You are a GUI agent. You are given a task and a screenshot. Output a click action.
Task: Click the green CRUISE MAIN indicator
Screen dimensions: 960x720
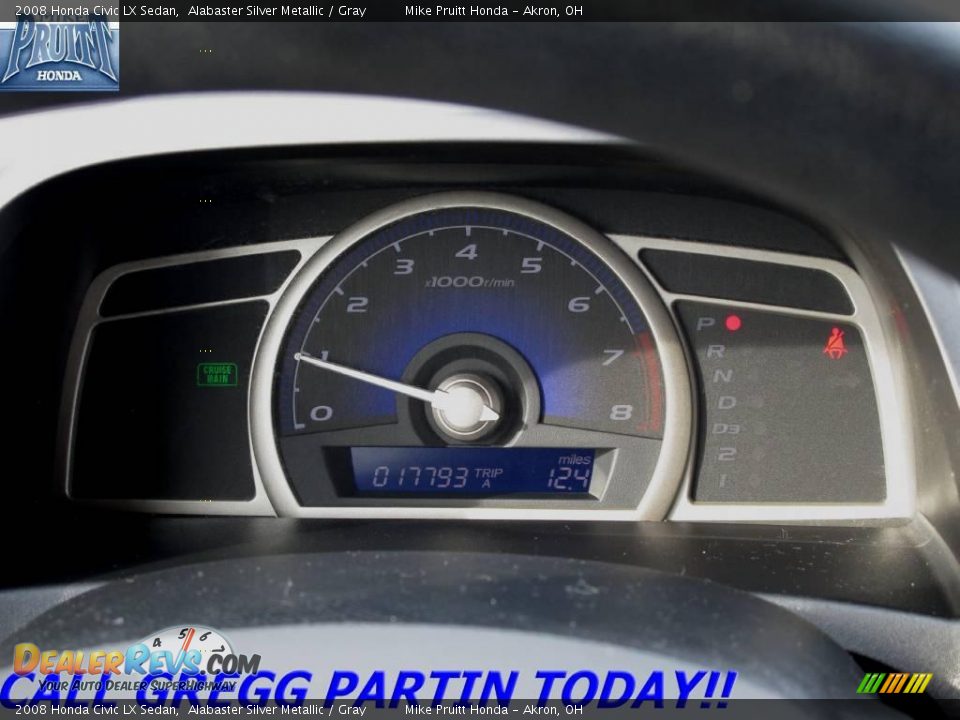pyautogui.click(x=217, y=374)
